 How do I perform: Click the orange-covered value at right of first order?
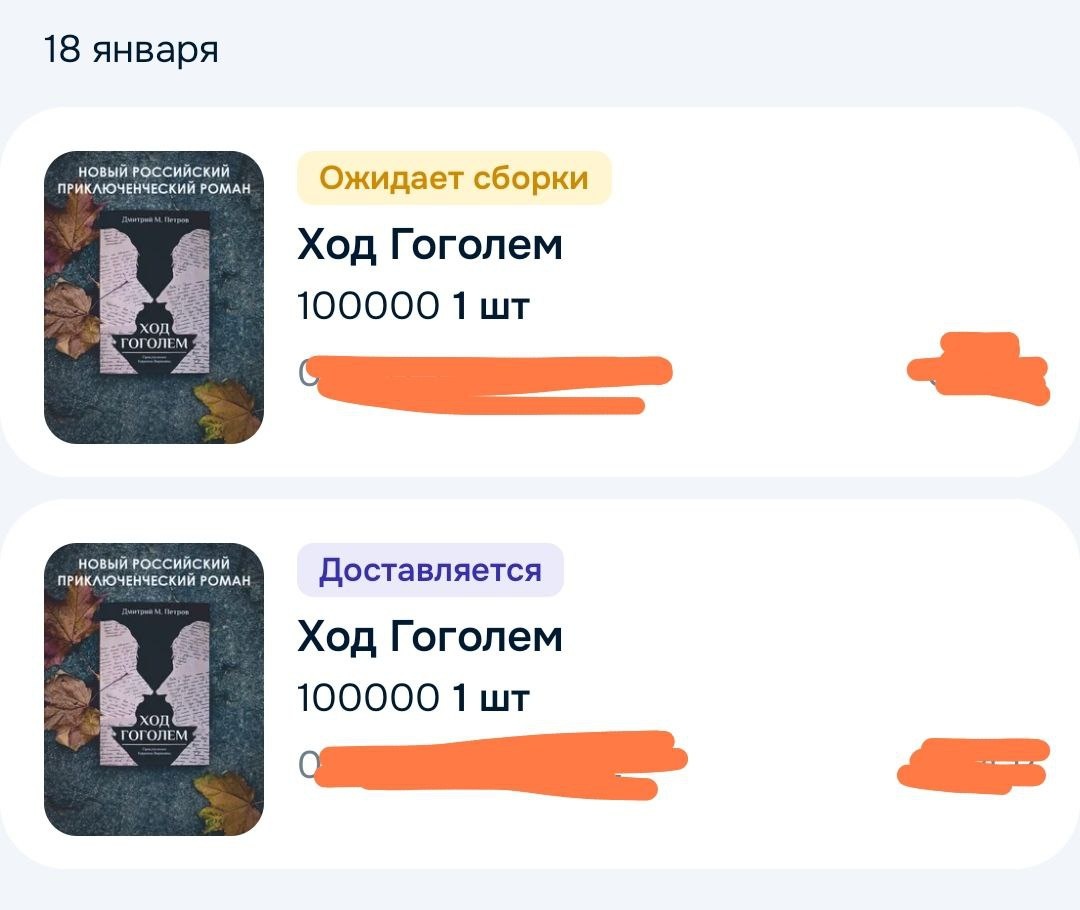[x=978, y=368]
